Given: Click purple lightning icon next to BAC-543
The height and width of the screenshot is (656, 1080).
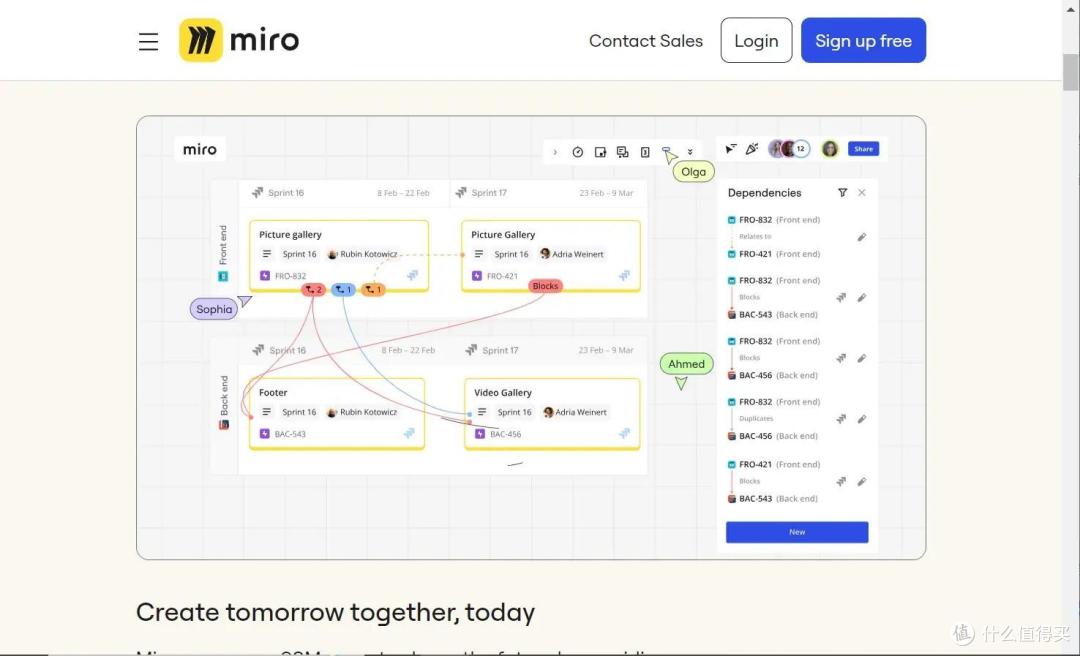Looking at the screenshot, I should 264,433.
